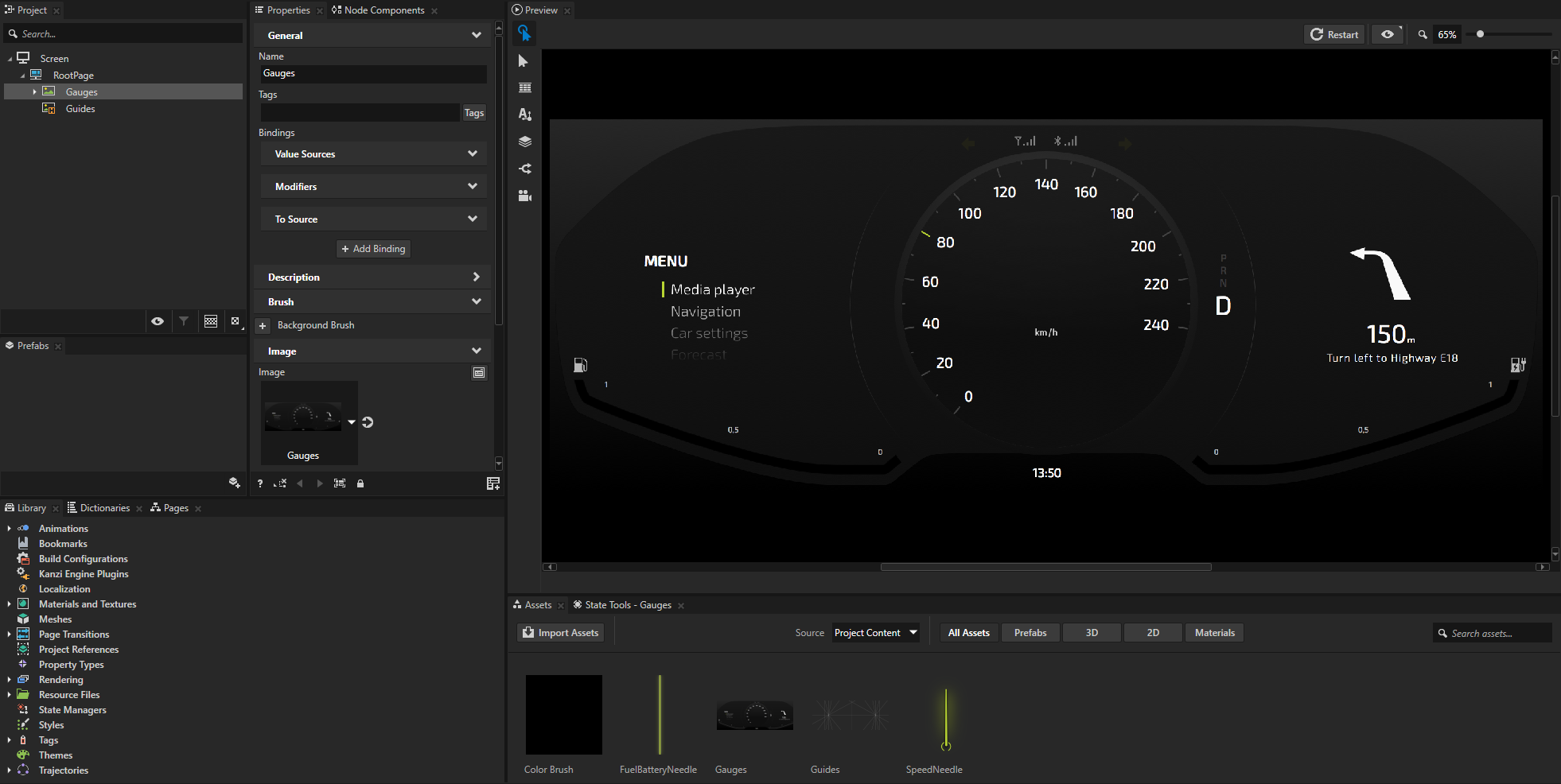1561x784 pixels.
Task: Select the text tool in Preview sidebar
Action: (524, 114)
